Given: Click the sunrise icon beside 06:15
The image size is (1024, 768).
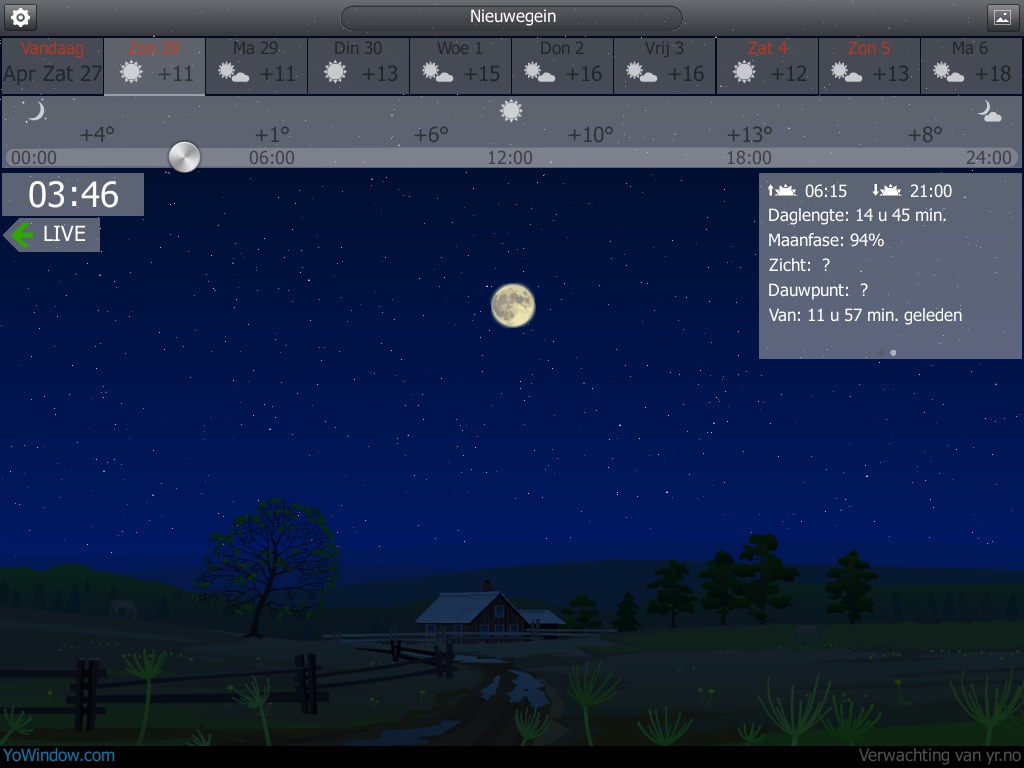Looking at the screenshot, I should pos(781,191).
